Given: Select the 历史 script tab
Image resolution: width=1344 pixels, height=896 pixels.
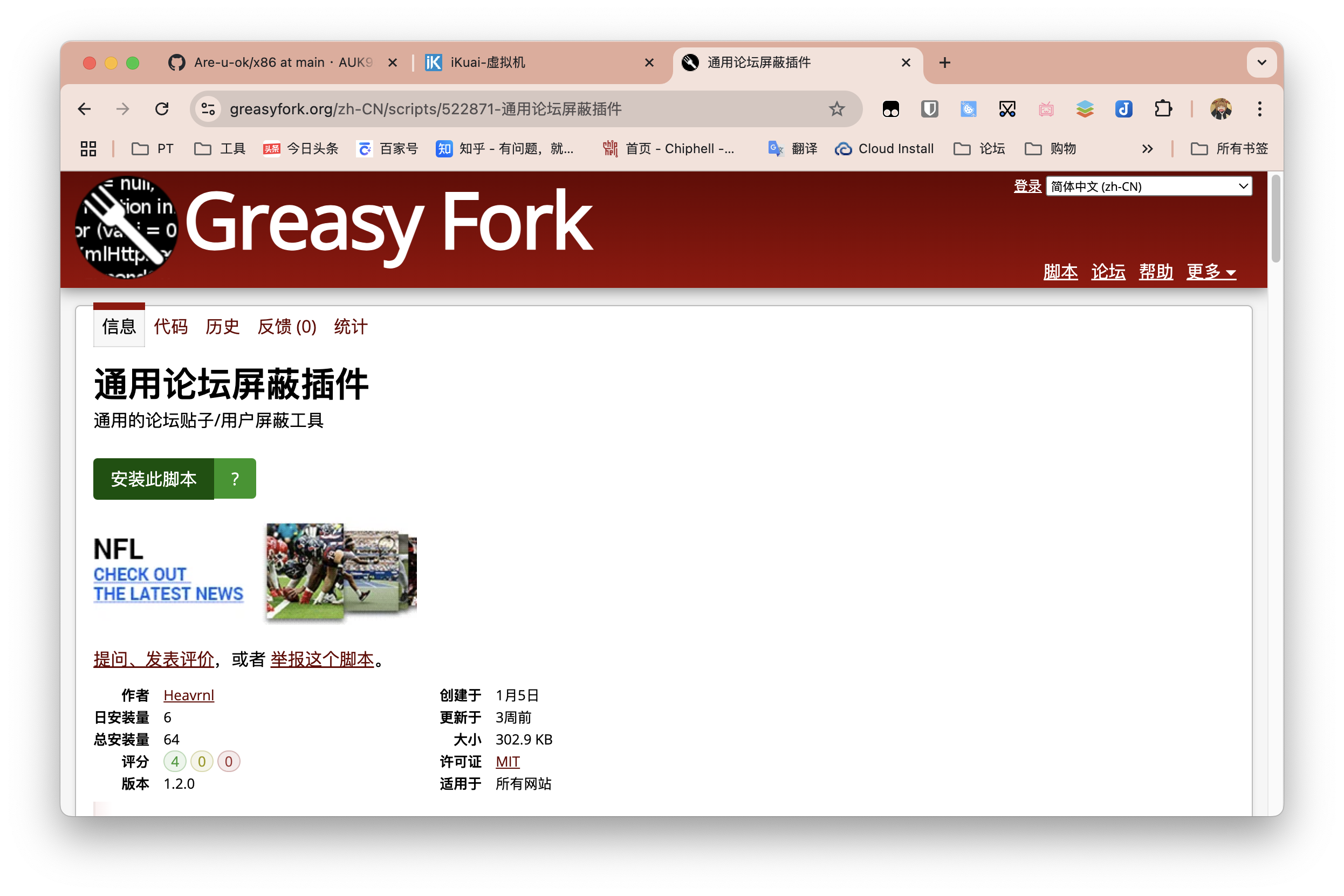Looking at the screenshot, I should coord(222,326).
